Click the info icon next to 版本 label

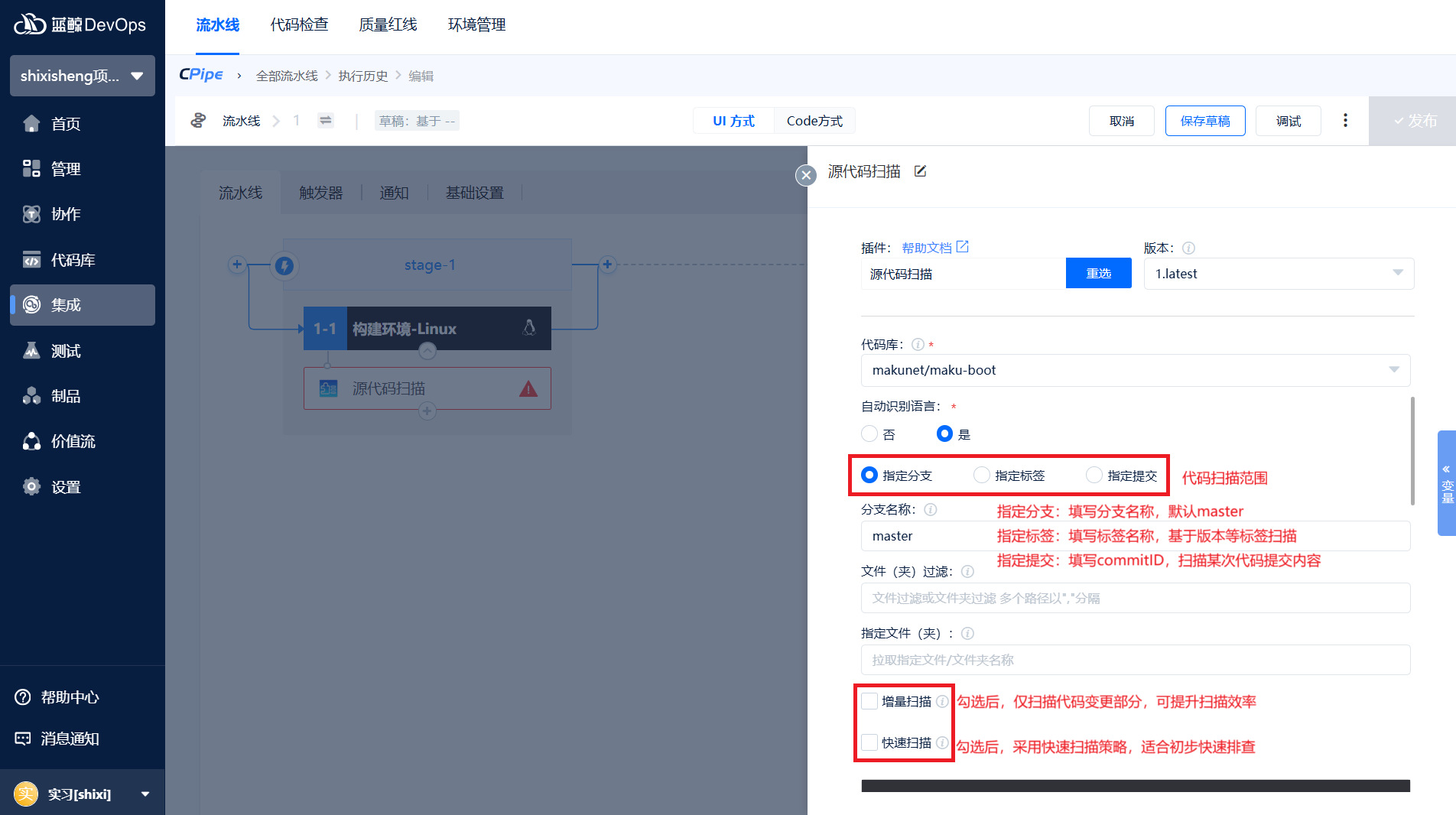1188,248
